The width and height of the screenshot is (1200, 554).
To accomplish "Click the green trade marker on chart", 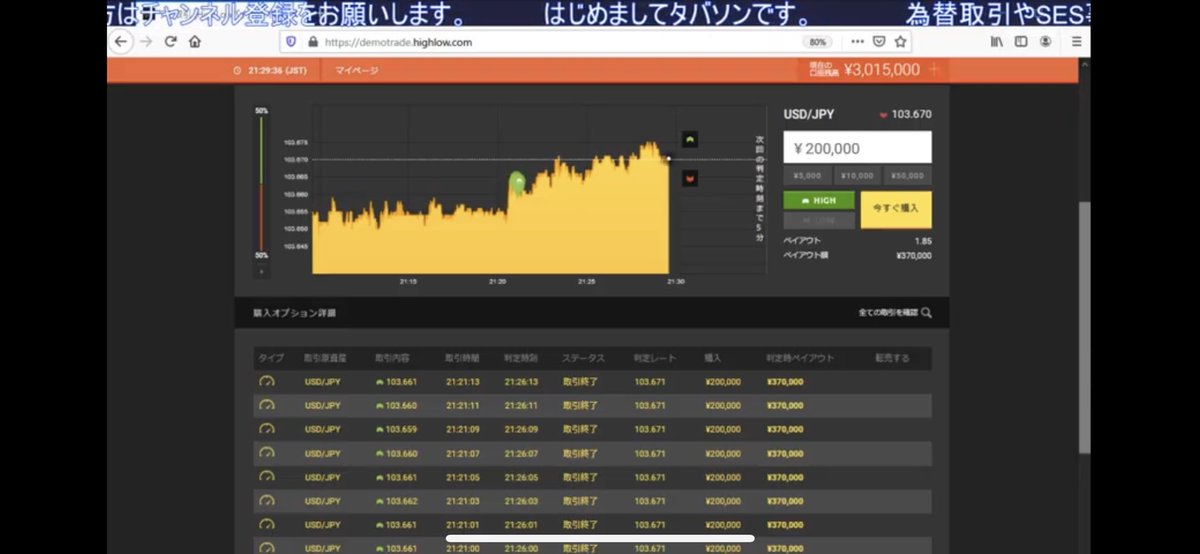I will (x=517, y=182).
